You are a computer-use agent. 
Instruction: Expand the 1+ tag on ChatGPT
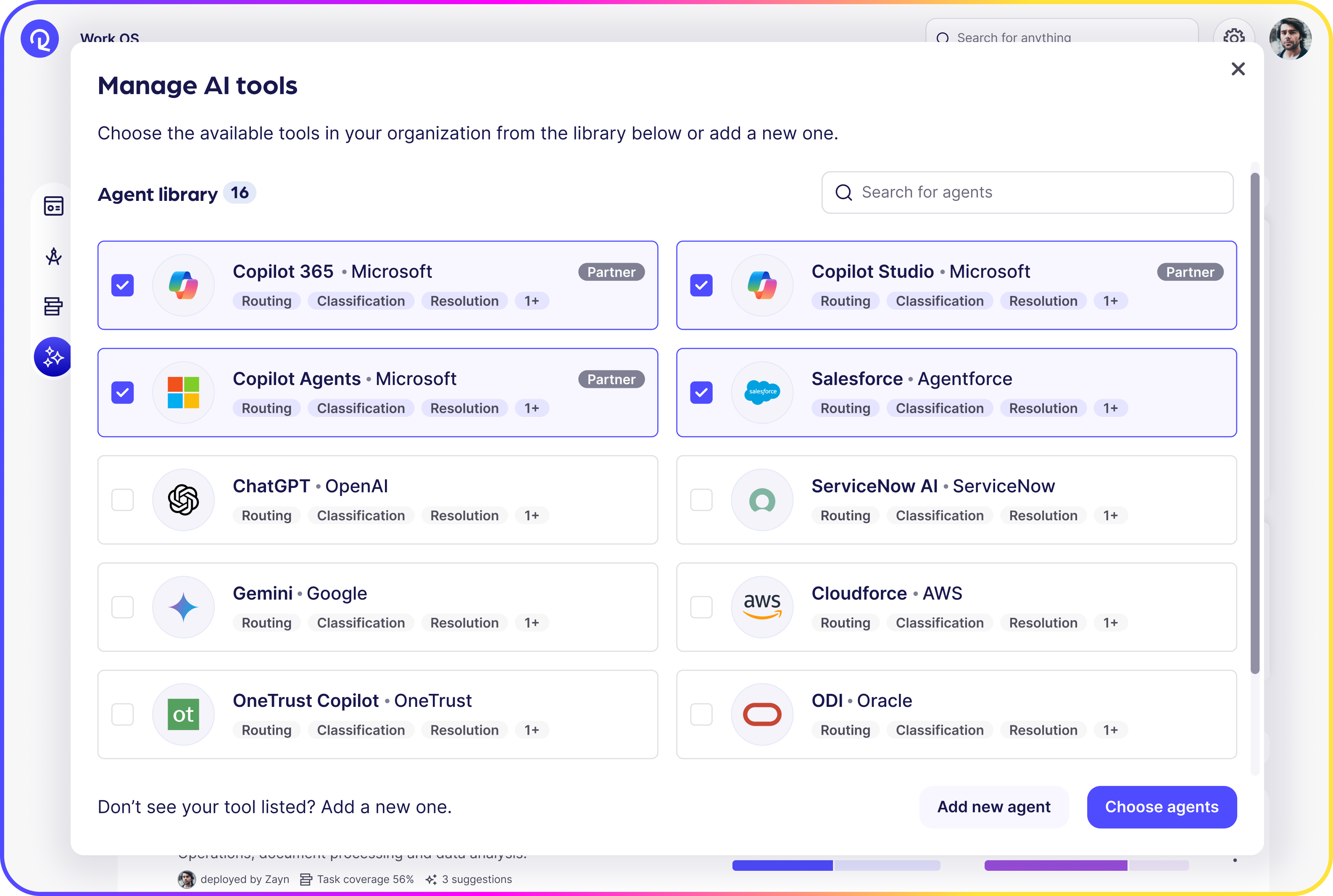532,515
